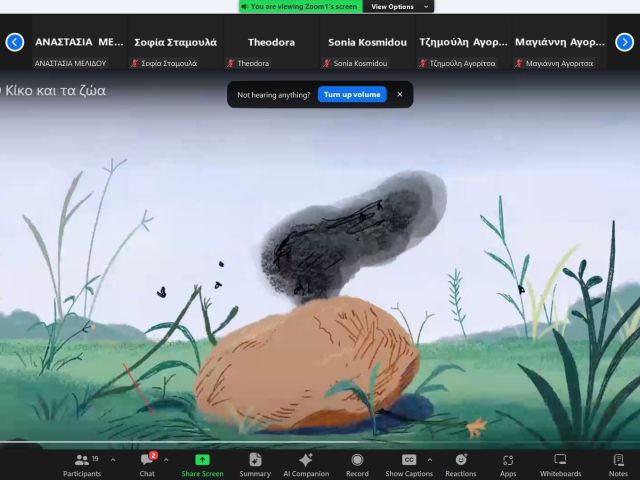This screenshot has height=480, width=640.
Task: Open the Chat panel
Action: coord(147,465)
